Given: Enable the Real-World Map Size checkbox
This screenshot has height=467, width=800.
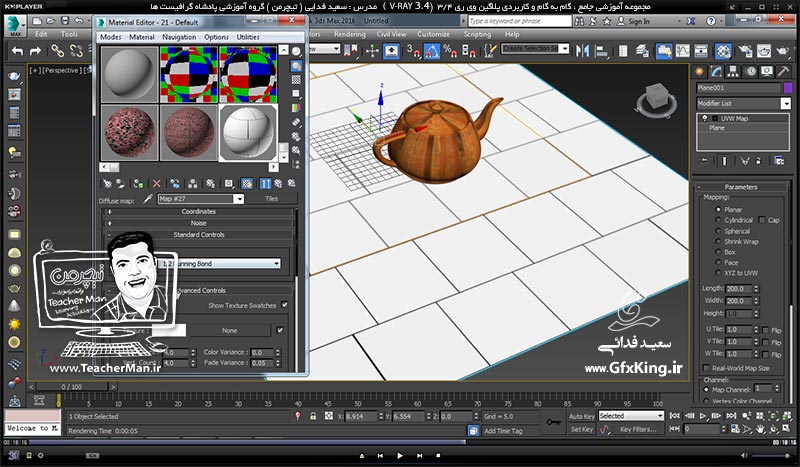Looking at the screenshot, I should pos(706,368).
